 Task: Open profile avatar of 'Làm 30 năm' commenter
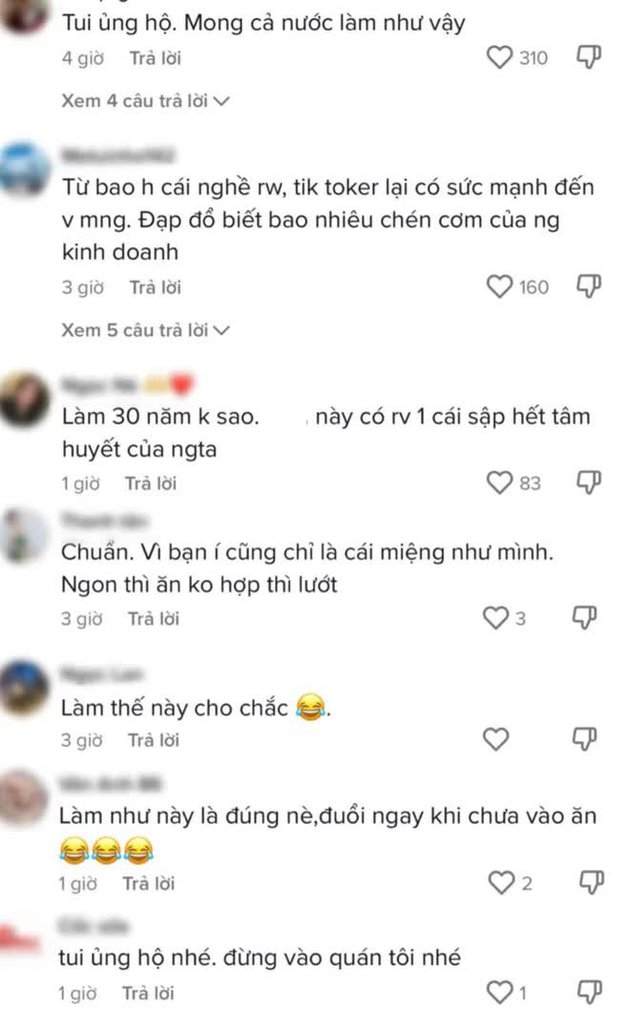(x=25, y=399)
